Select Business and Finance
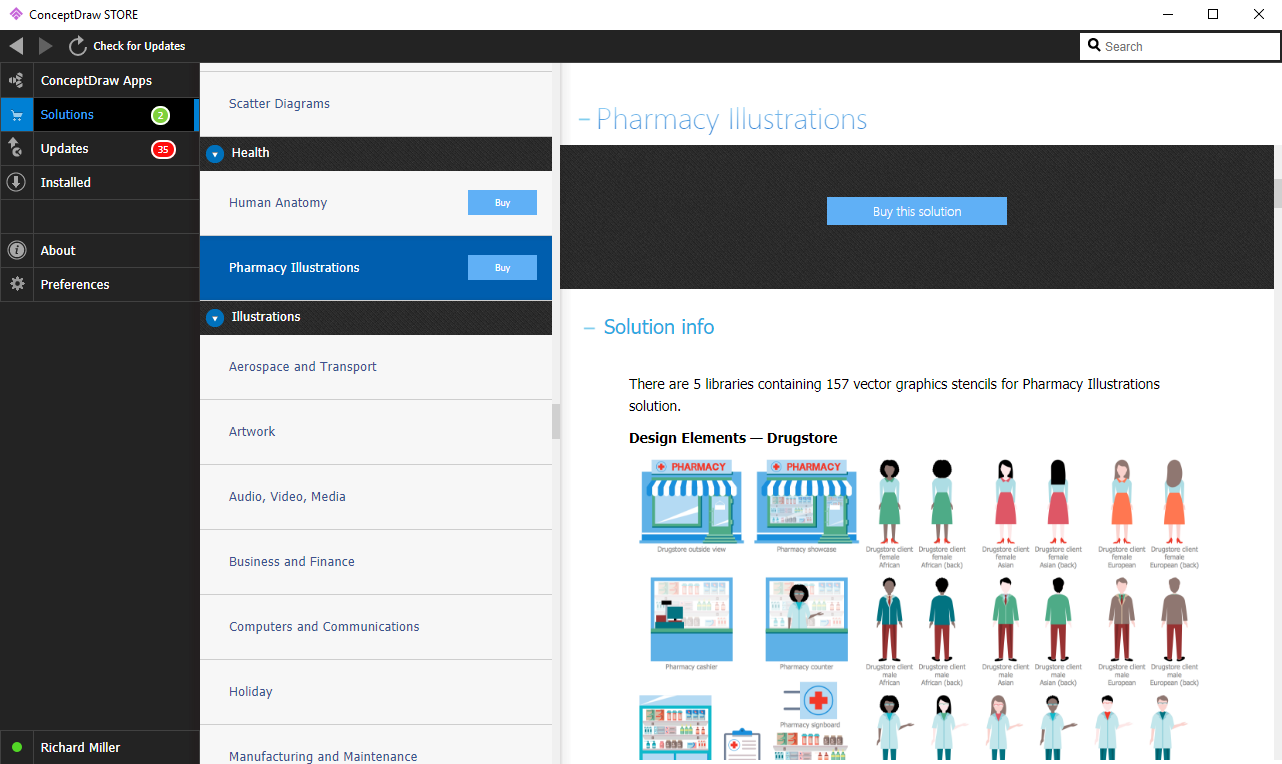The height and width of the screenshot is (764, 1282). click(376, 562)
